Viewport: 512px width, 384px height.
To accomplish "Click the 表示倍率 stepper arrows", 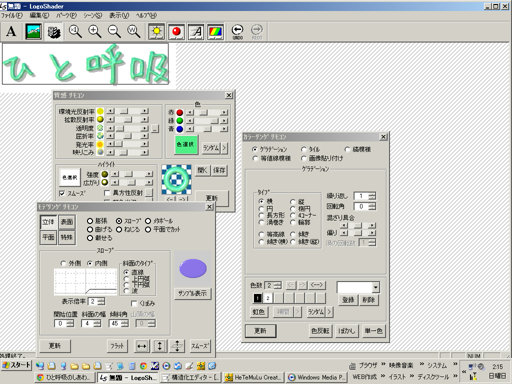I will click(101, 301).
